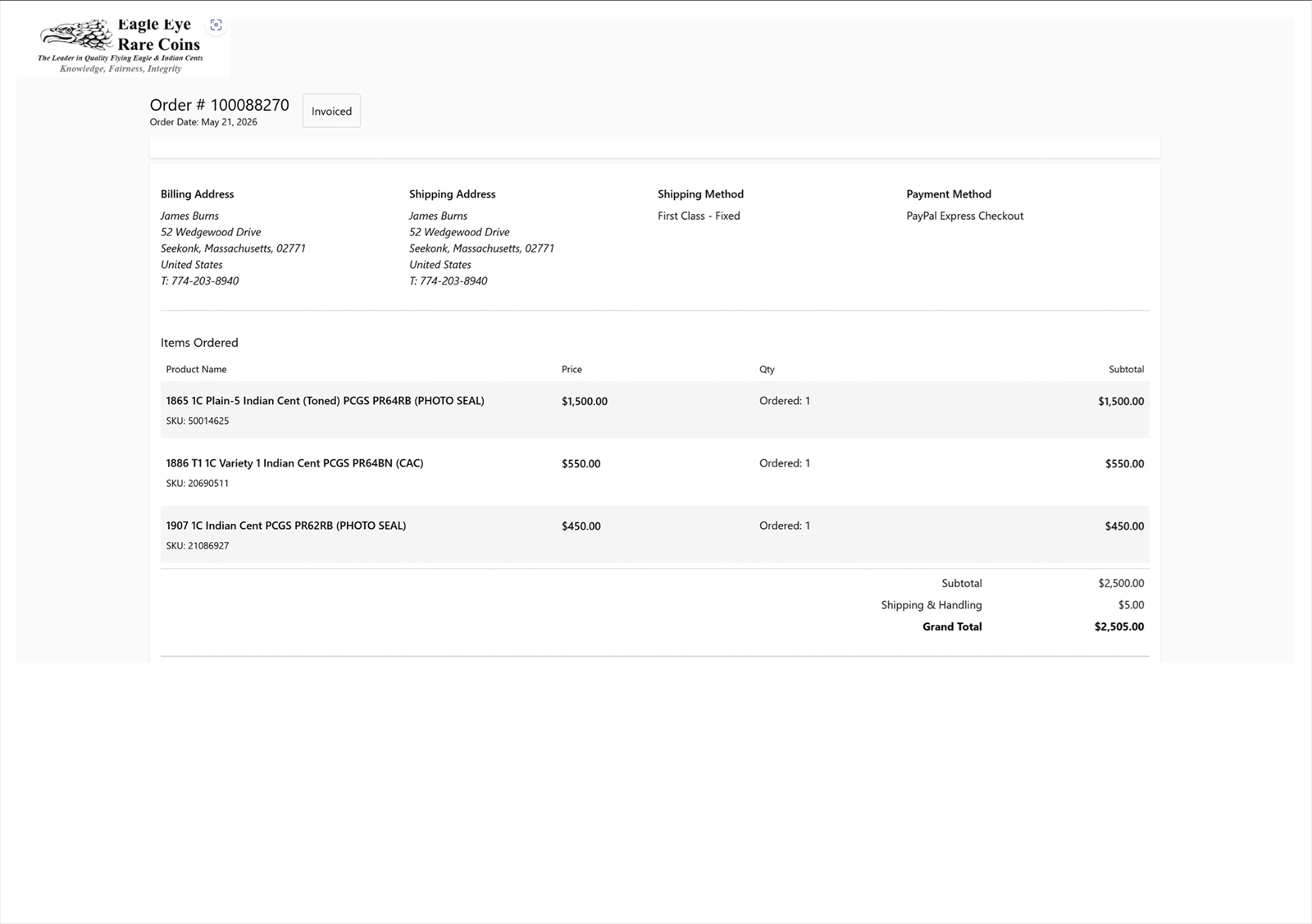The width and height of the screenshot is (1312, 924).
Task: Click the Grand Total amount $2,505.00
Action: pyautogui.click(x=1118, y=626)
